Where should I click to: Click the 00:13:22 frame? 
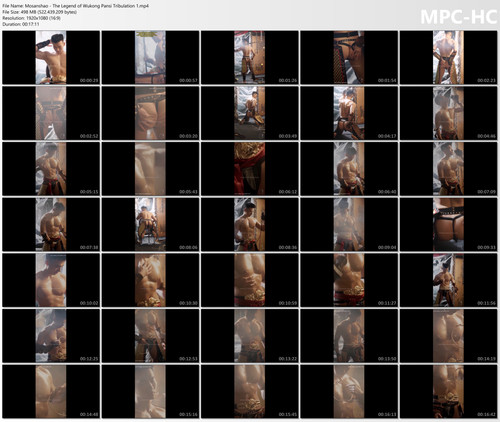click(250, 336)
